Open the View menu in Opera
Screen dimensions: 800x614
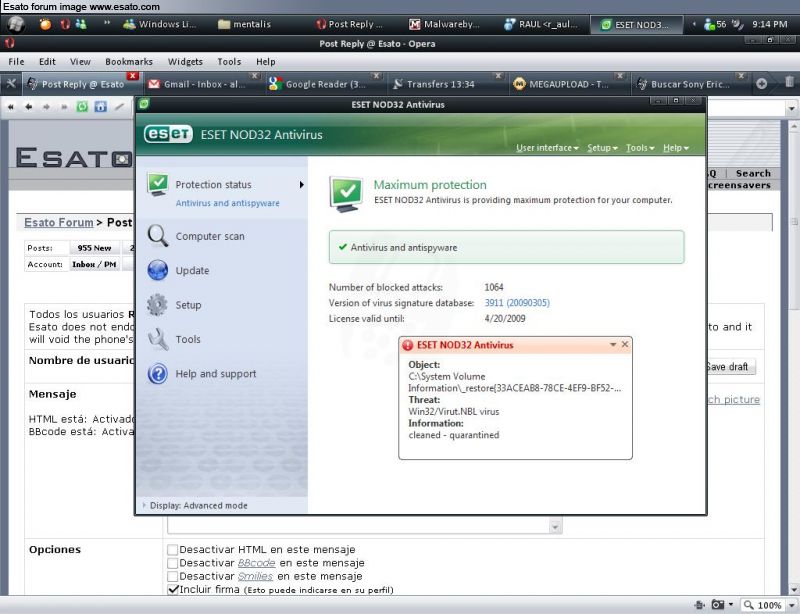pos(80,62)
